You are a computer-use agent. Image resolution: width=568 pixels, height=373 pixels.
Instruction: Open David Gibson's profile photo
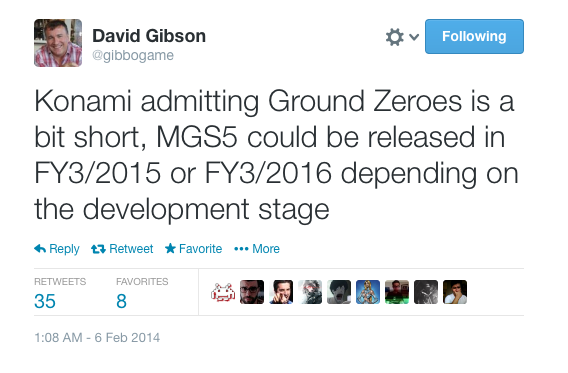click(58, 43)
